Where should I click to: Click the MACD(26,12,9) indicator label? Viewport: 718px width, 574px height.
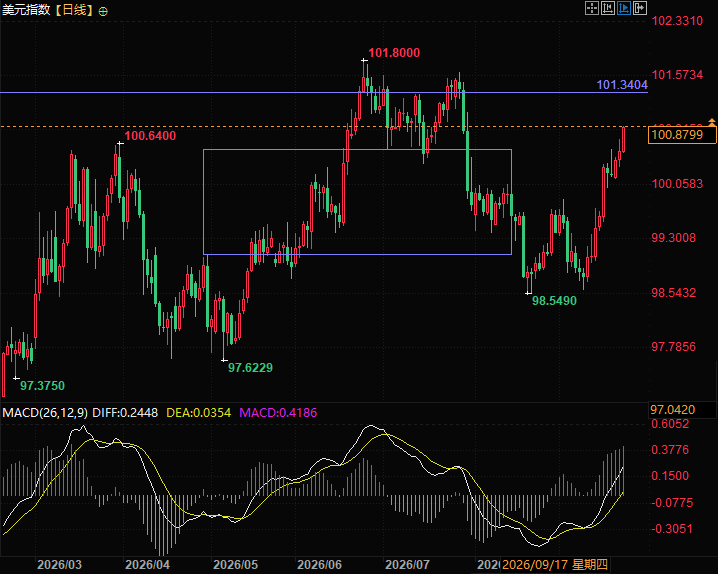click(x=45, y=413)
